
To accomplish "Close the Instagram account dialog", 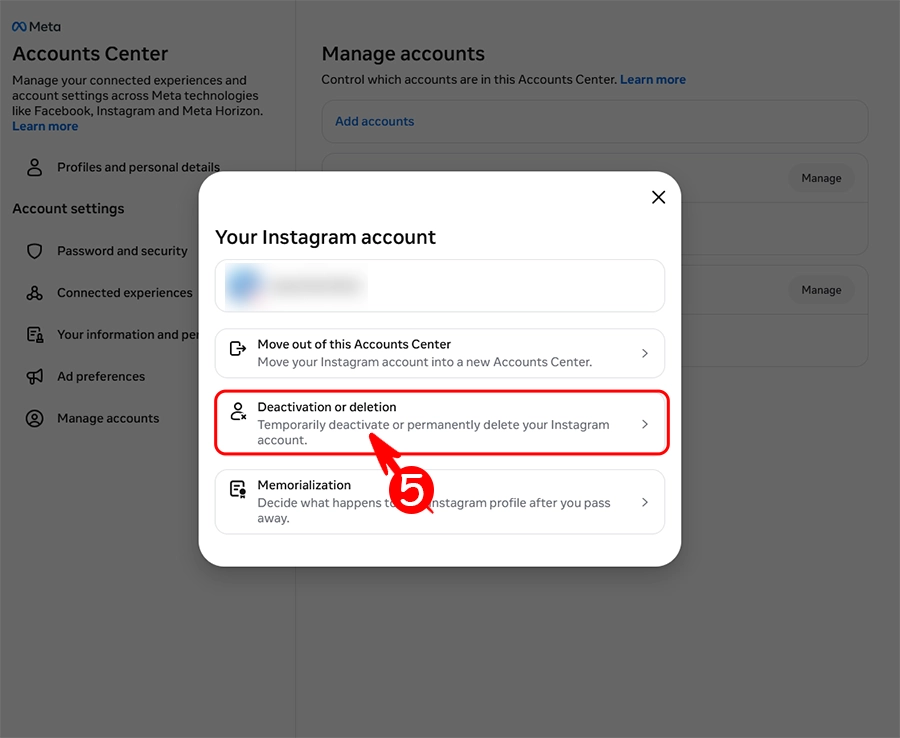I will [658, 197].
